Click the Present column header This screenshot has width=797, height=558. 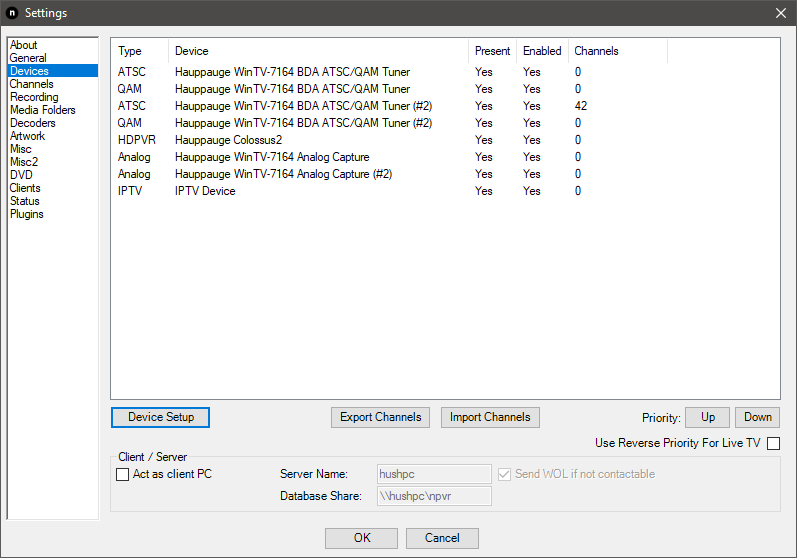click(x=492, y=51)
